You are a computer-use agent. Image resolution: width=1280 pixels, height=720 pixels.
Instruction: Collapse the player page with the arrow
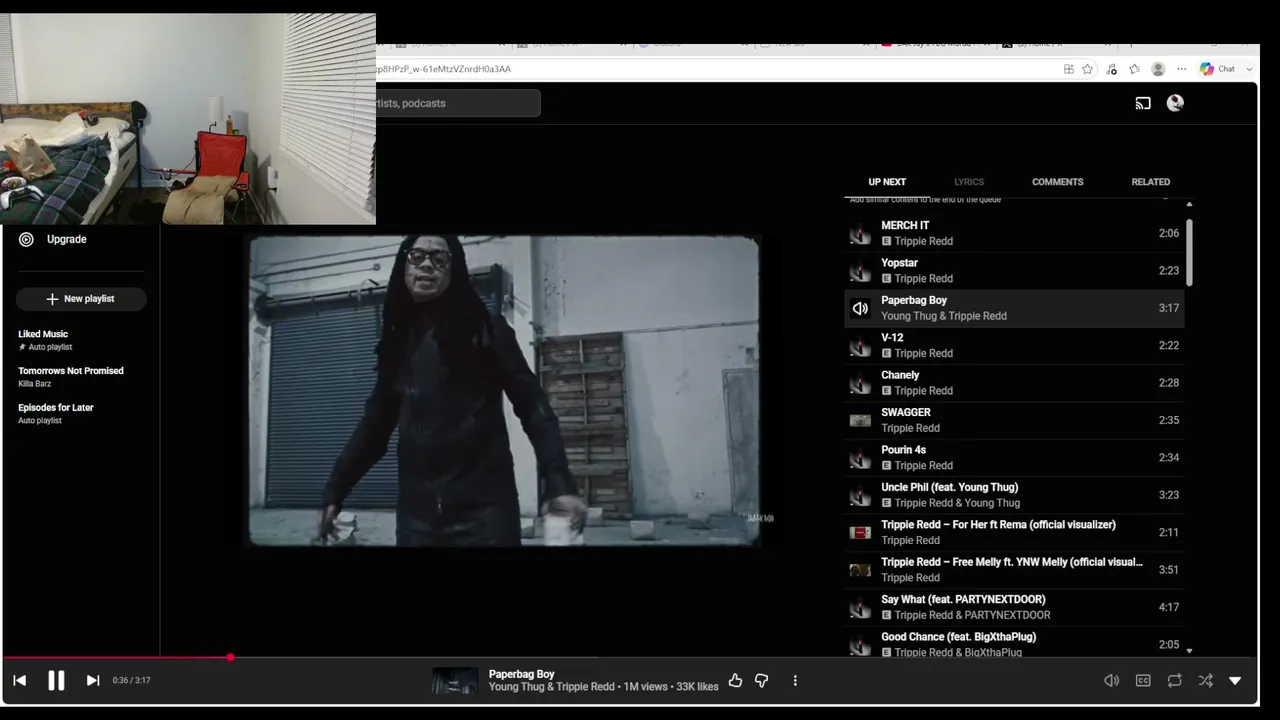pyautogui.click(x=1235, y=681)
